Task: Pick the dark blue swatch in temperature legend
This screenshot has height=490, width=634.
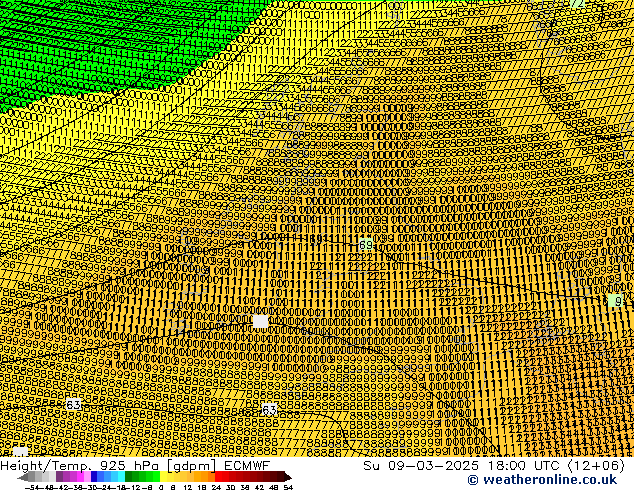Action: pos(94,477)
